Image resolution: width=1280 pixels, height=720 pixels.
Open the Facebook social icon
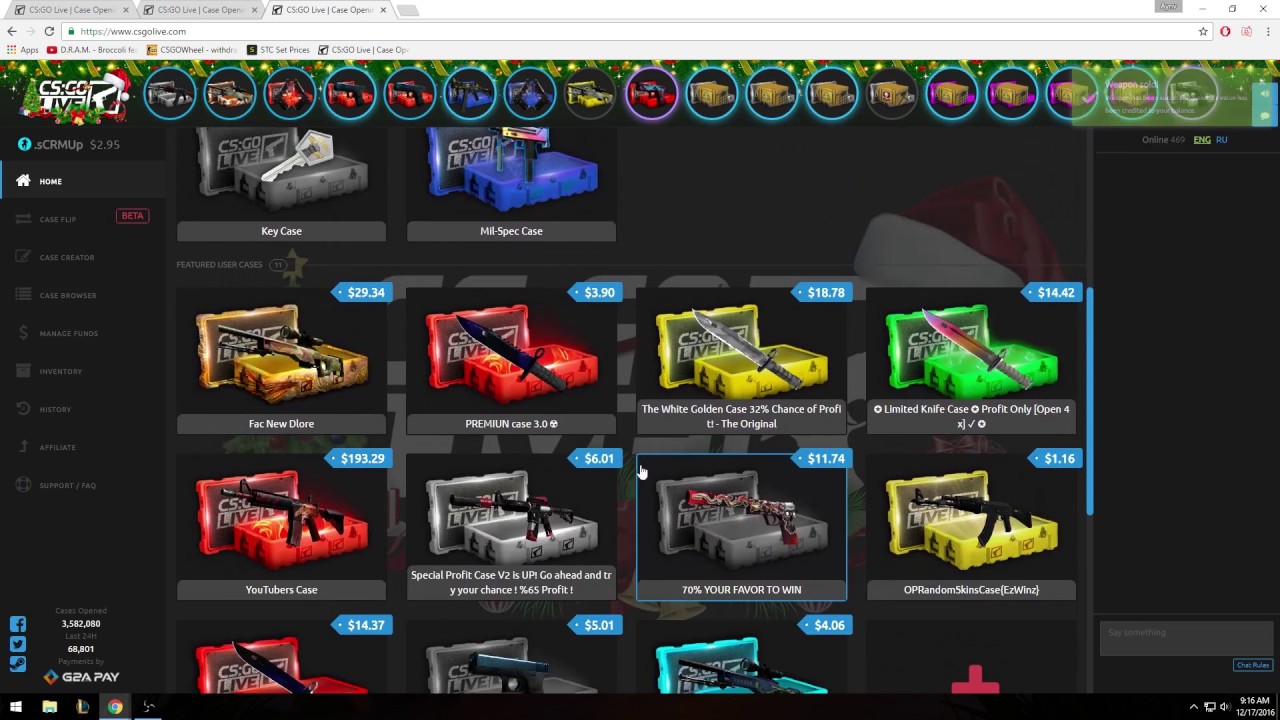18,624
